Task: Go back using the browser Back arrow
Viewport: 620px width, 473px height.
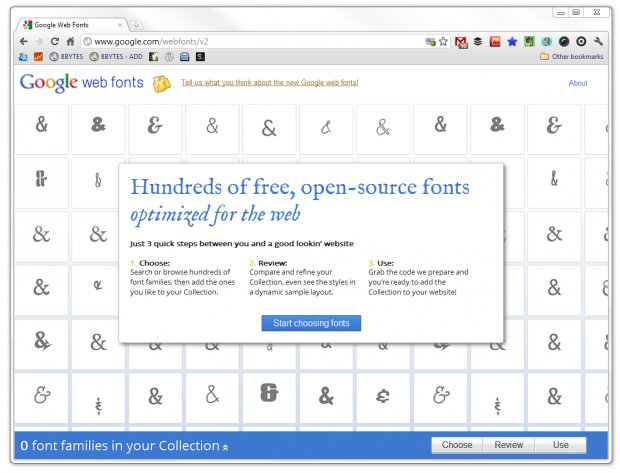Action: (24, 41)
